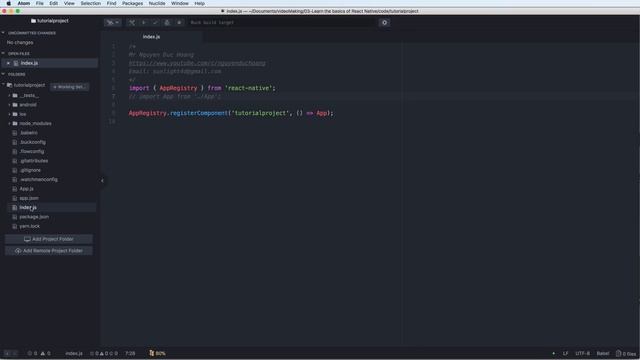The height and width of the screenshot is (360, 640).
Task: Open the .babelrc file
Action: point(29,133)
